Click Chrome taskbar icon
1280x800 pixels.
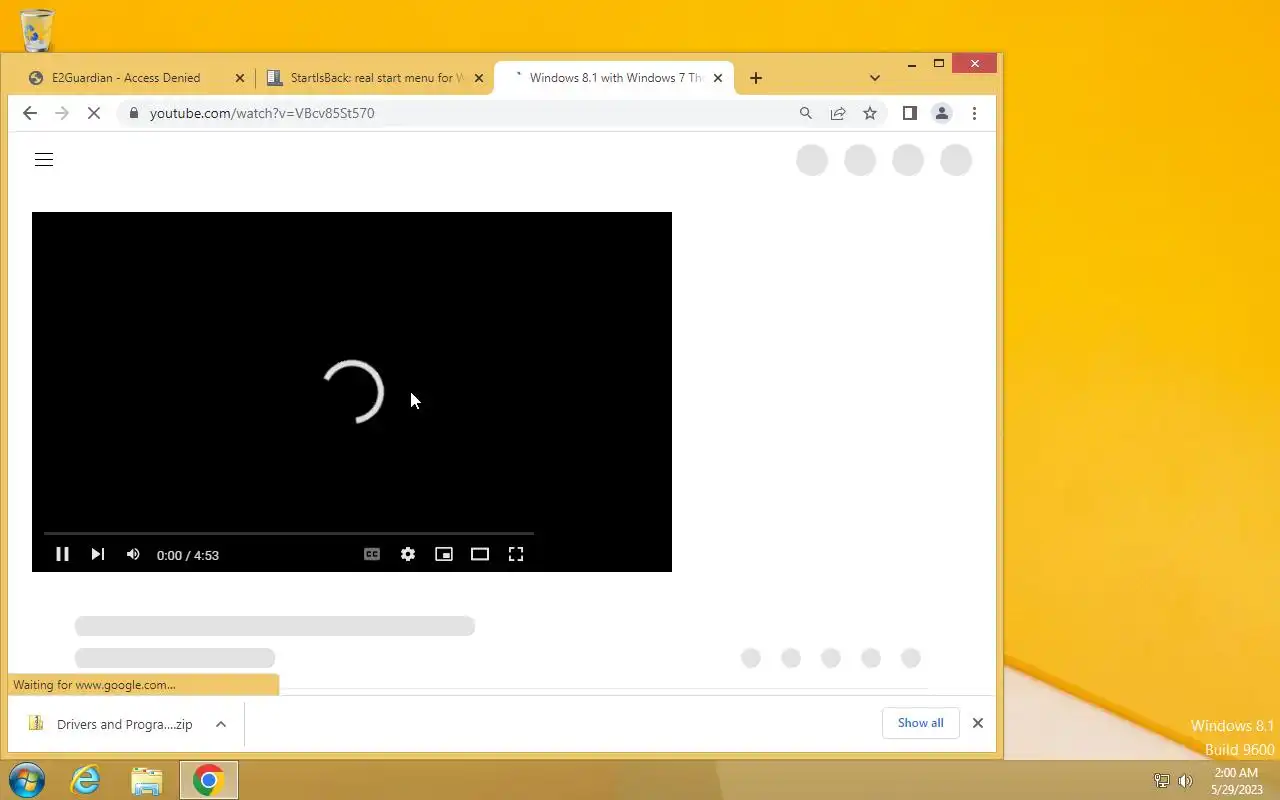tap(208, 780)
